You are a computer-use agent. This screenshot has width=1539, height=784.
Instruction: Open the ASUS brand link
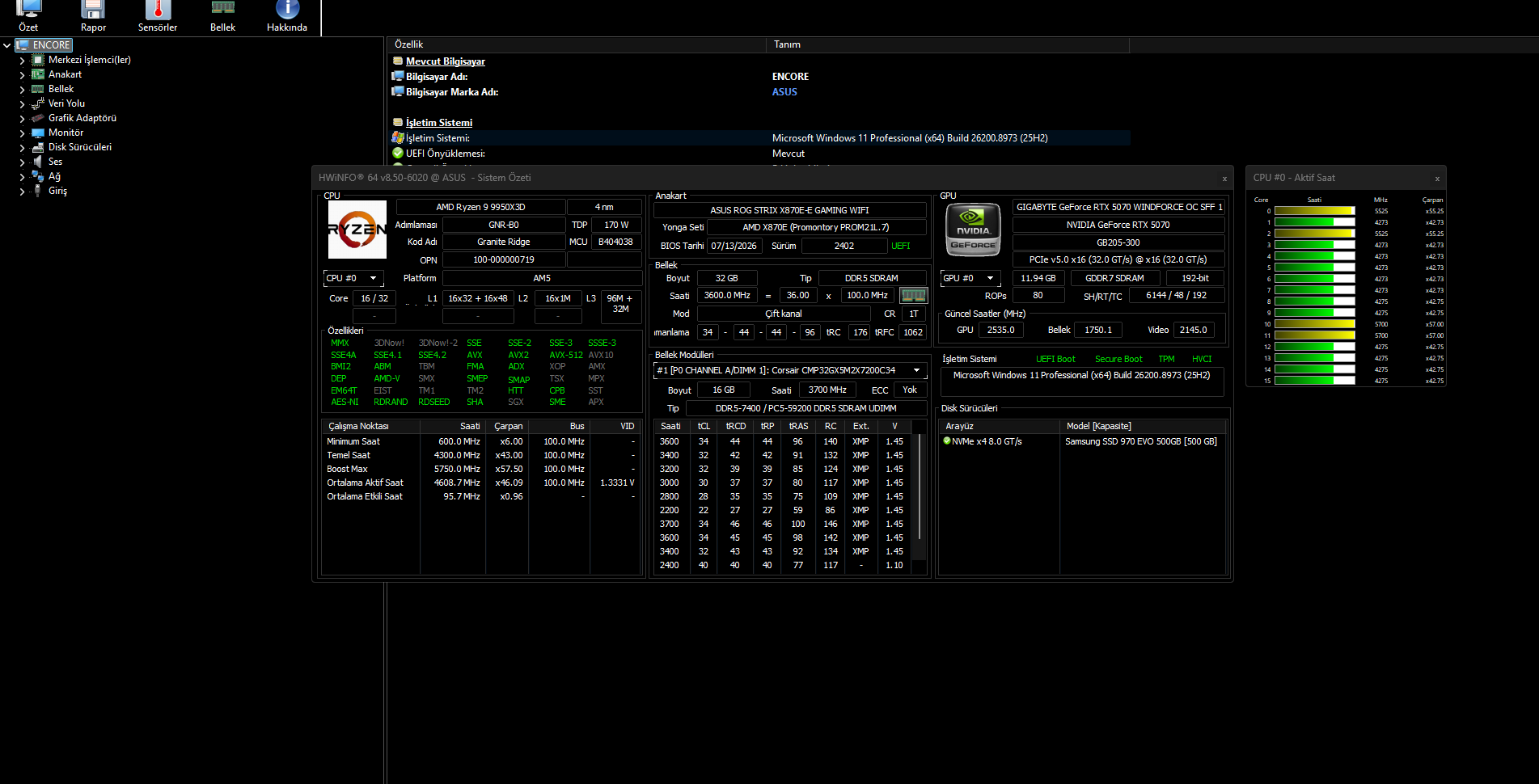784,92
